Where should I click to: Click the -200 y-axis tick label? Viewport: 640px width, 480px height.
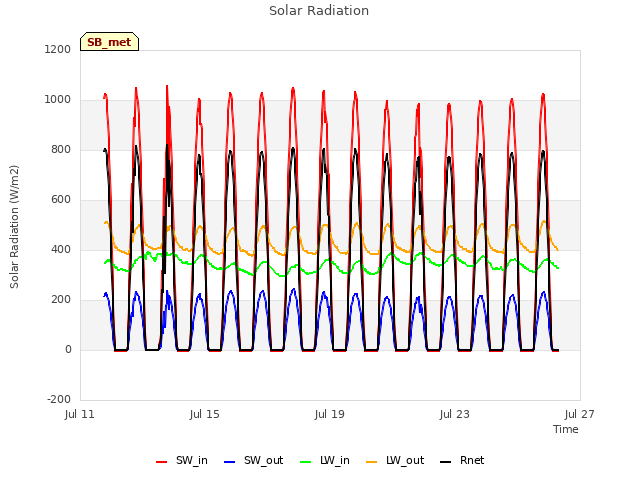59,399
